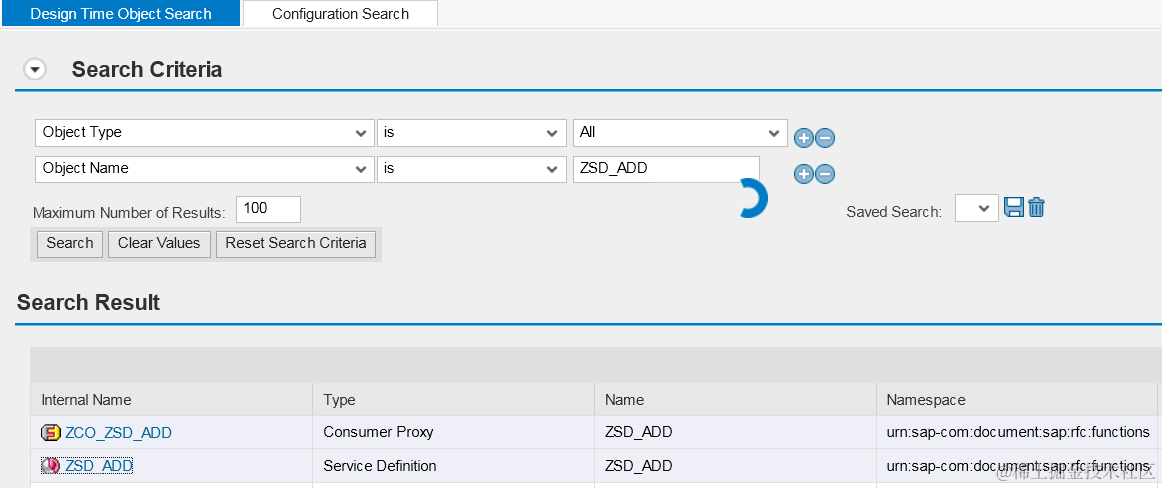Screen dimensions: 1162x488
Task: Remove the Object Name criterion row
Action: click(825, 174)
